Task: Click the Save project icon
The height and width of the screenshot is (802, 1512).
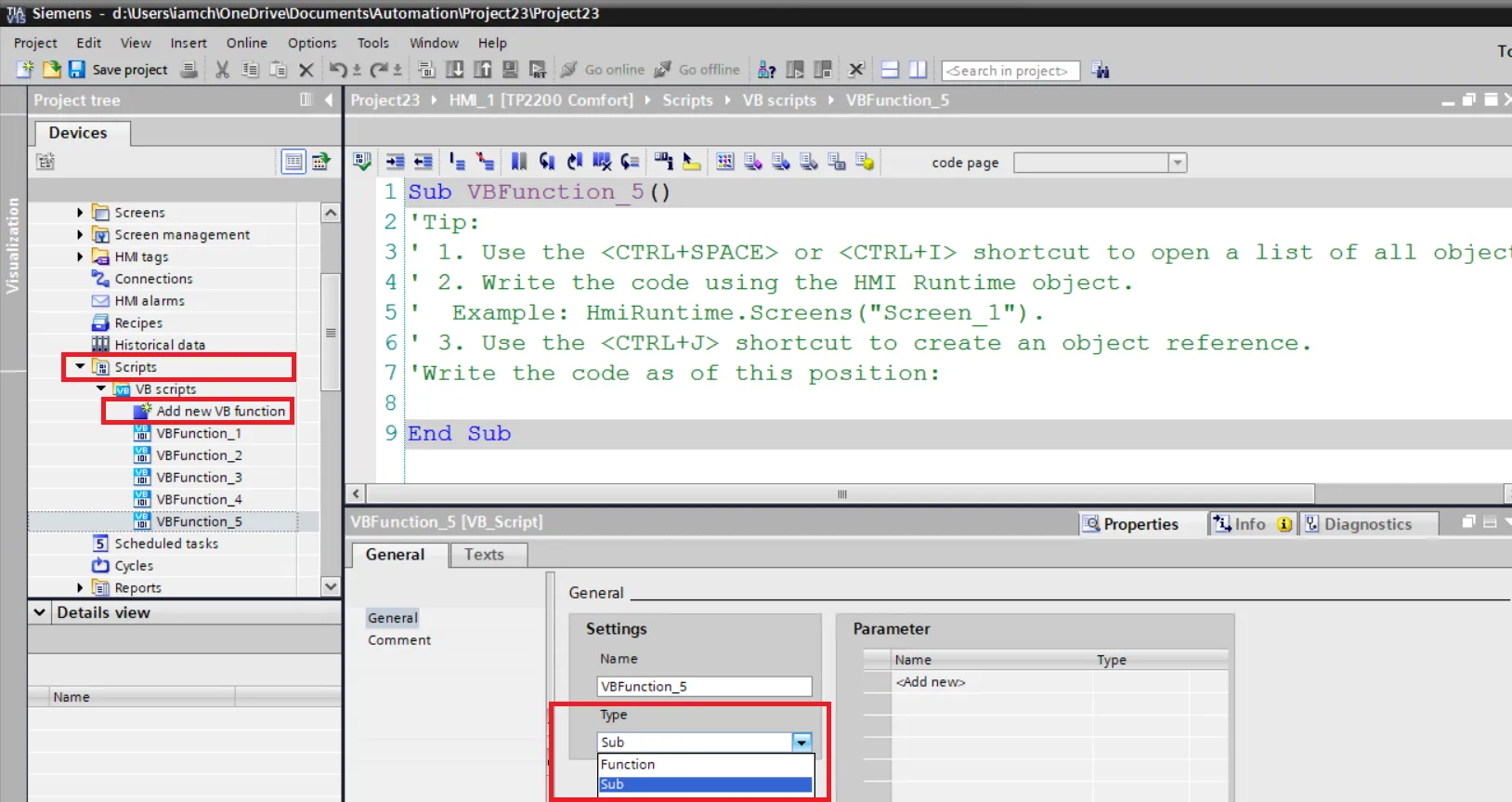Action: [x=77, y=70]
